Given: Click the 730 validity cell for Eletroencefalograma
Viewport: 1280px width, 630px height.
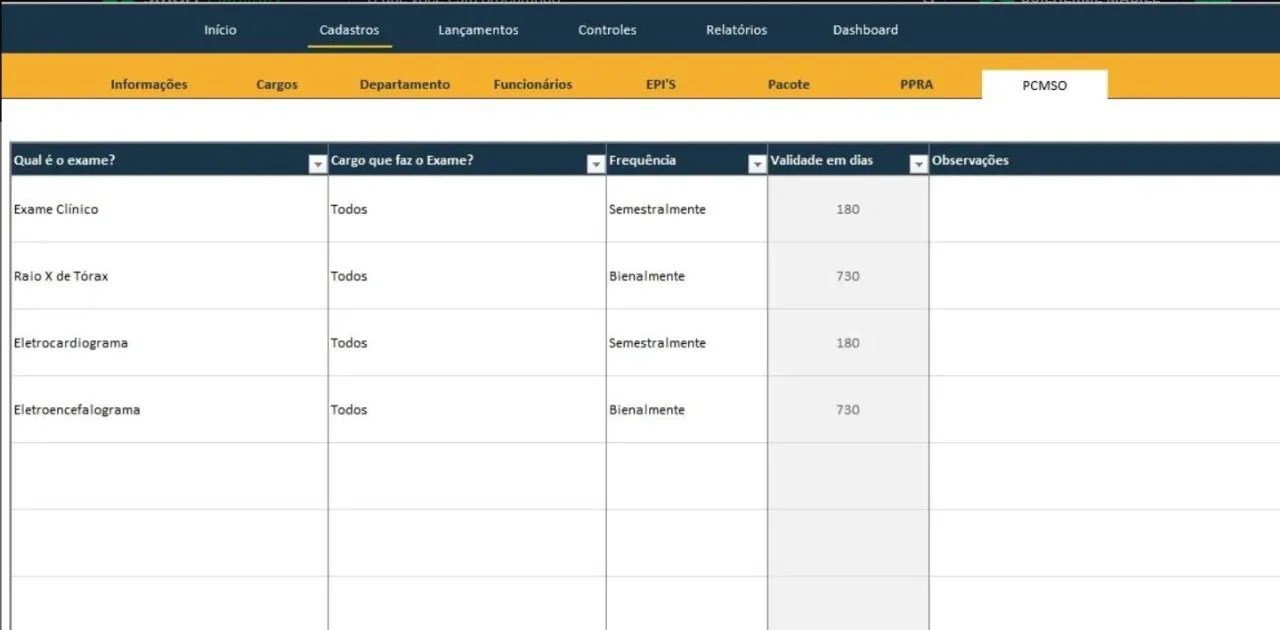Looking at the screenshot, I should click(848, 410).
